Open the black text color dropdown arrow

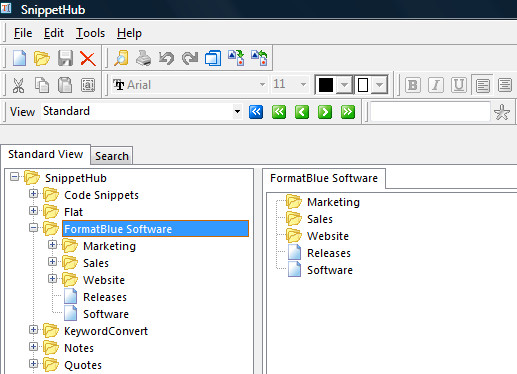point(344,85)
